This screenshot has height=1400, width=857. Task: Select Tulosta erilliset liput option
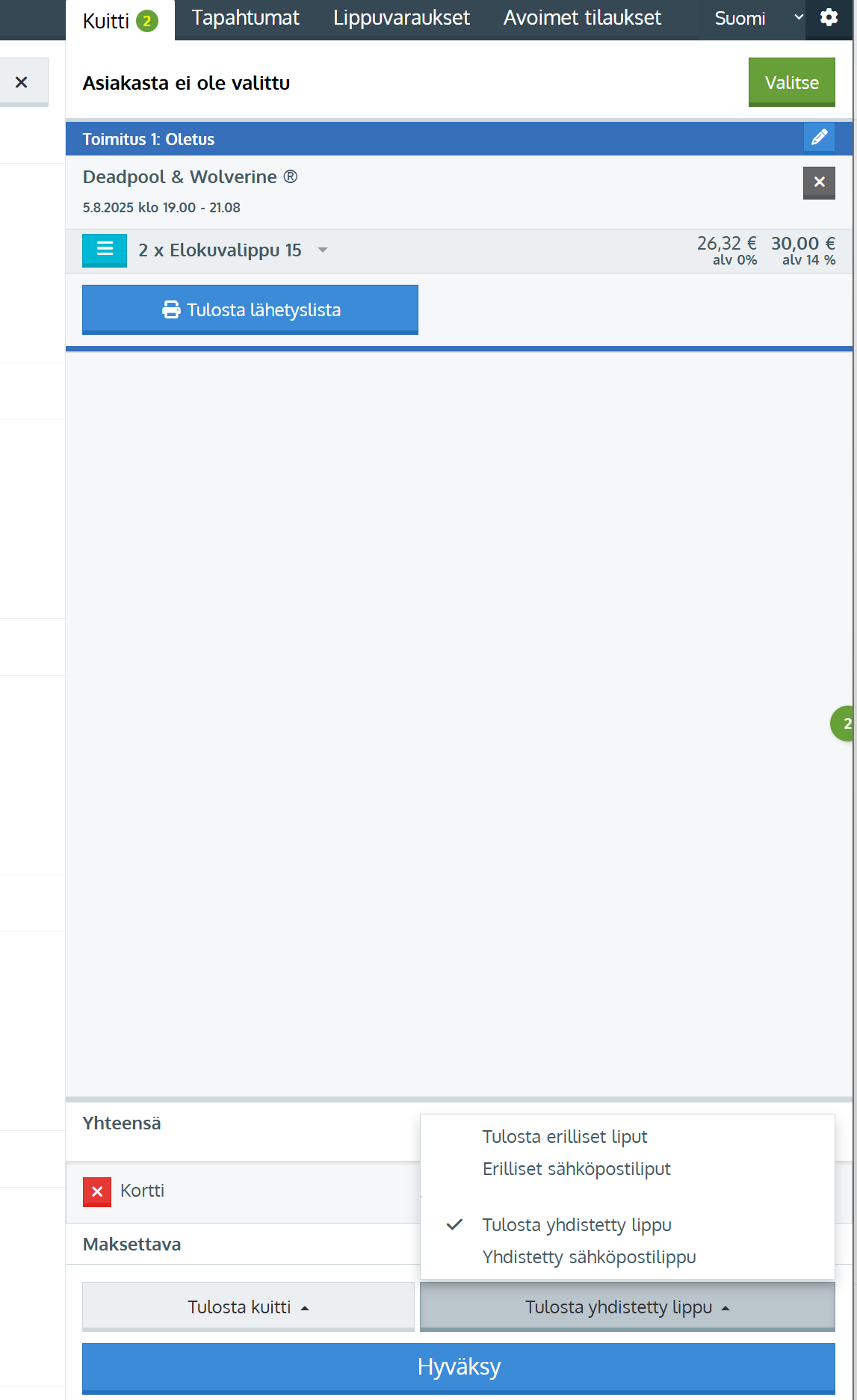pyautogui.click(x=564, y=1136)
